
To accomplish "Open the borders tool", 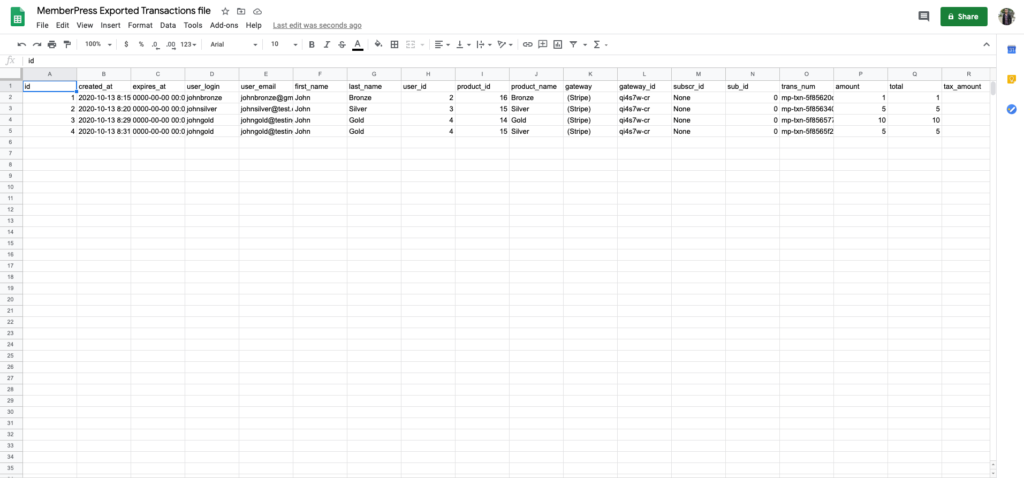I will 394,44.
